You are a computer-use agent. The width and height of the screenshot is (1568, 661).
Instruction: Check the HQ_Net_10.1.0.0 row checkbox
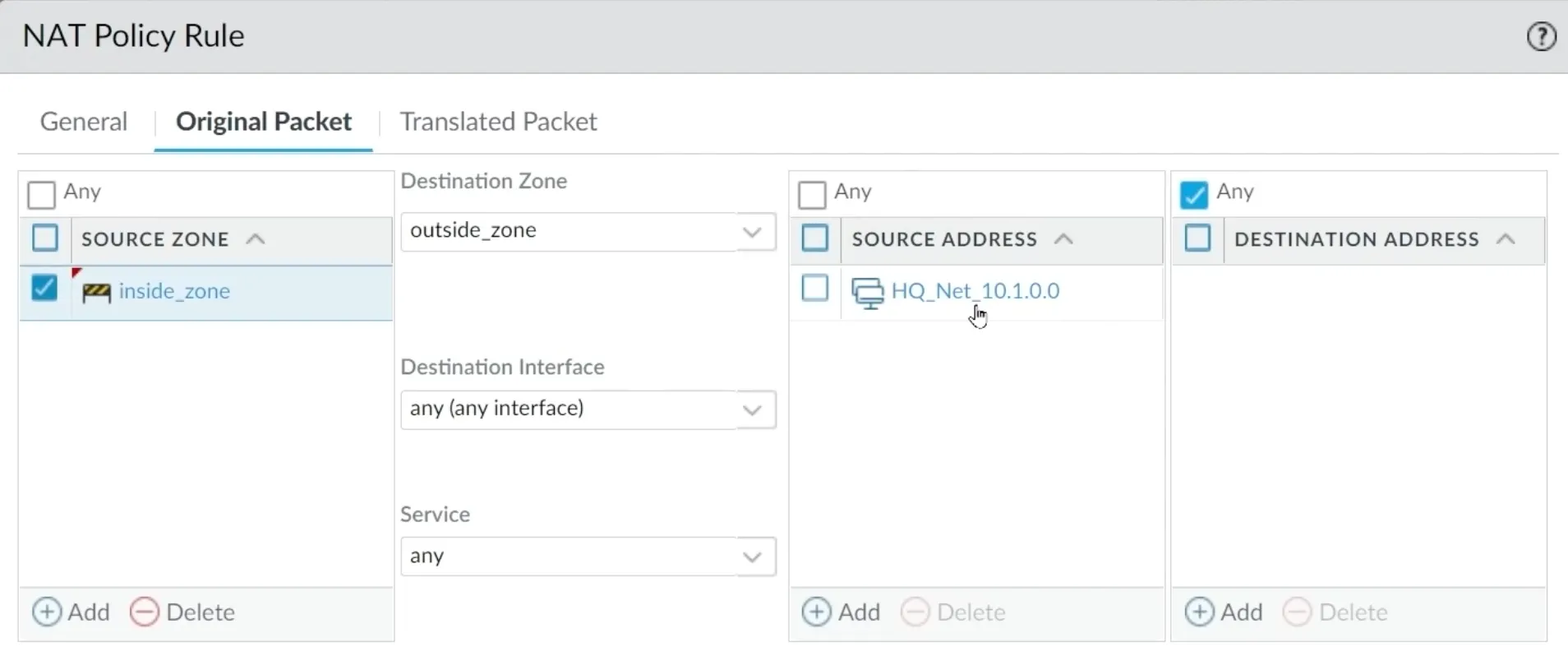(x=814, y=289)
